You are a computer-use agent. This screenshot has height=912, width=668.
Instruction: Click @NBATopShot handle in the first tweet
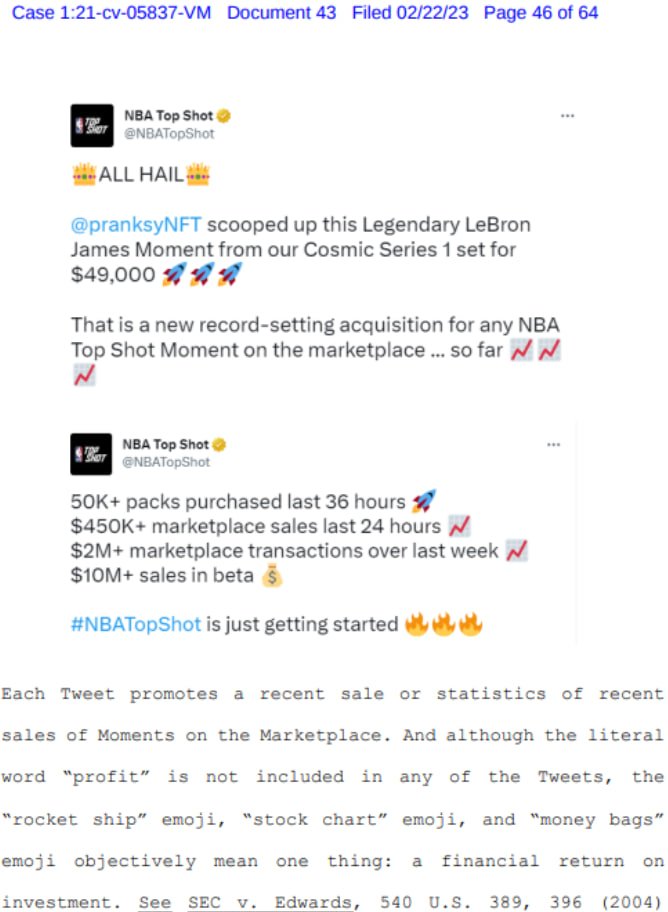(x=168, y=134)
